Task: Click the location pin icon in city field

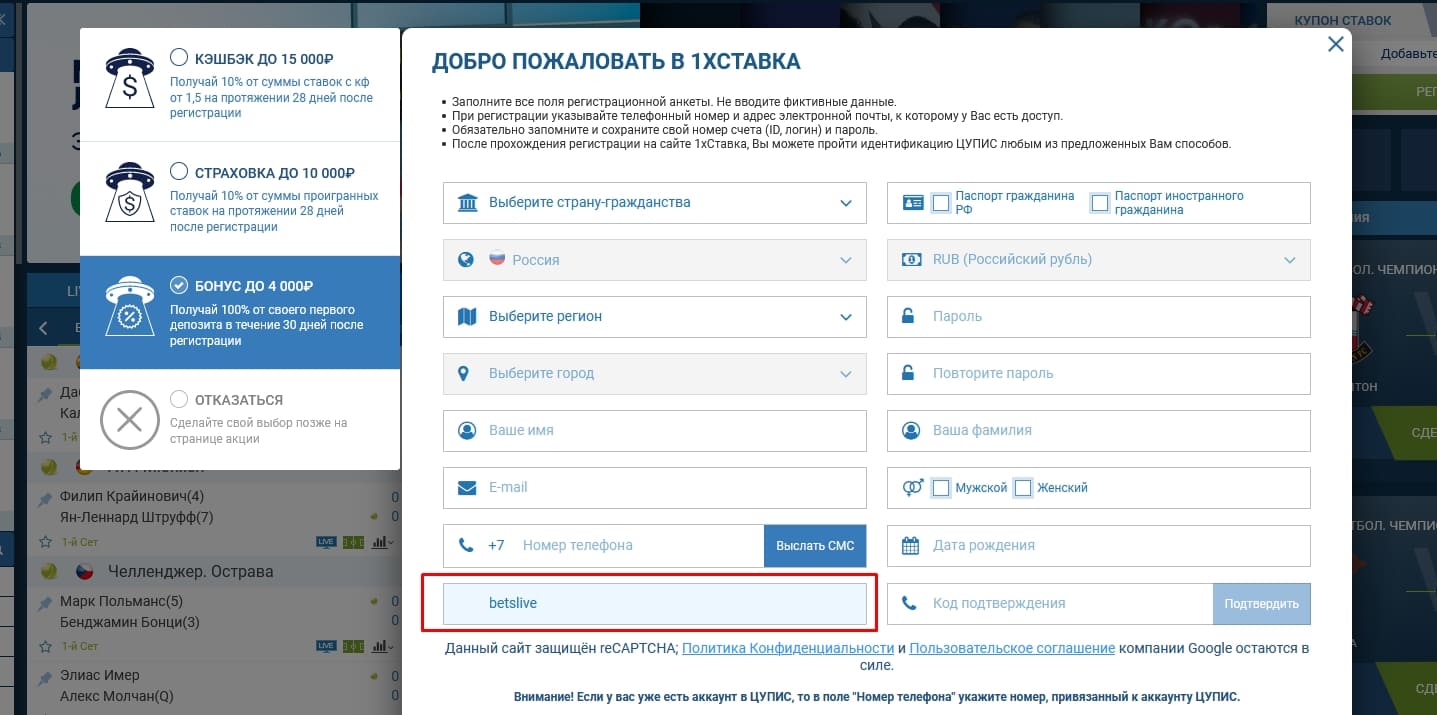Action: [x=463, y=374]
